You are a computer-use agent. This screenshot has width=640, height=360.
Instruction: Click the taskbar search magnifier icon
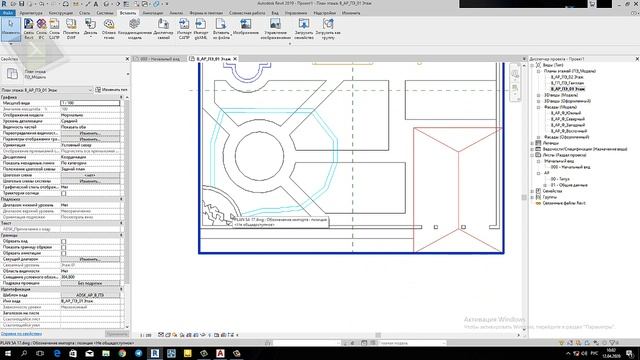click(x=24, y=353)
